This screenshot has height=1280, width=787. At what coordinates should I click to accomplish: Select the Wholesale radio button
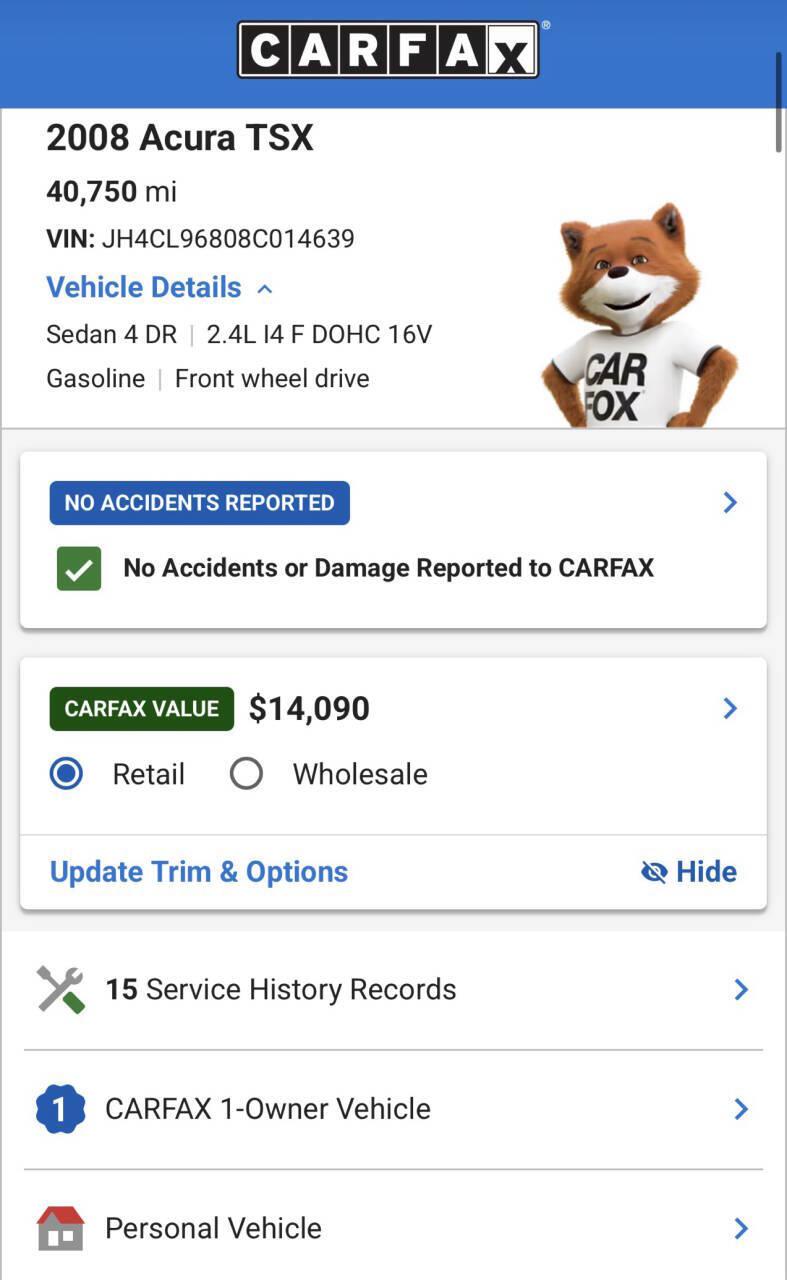pos(246,774)
